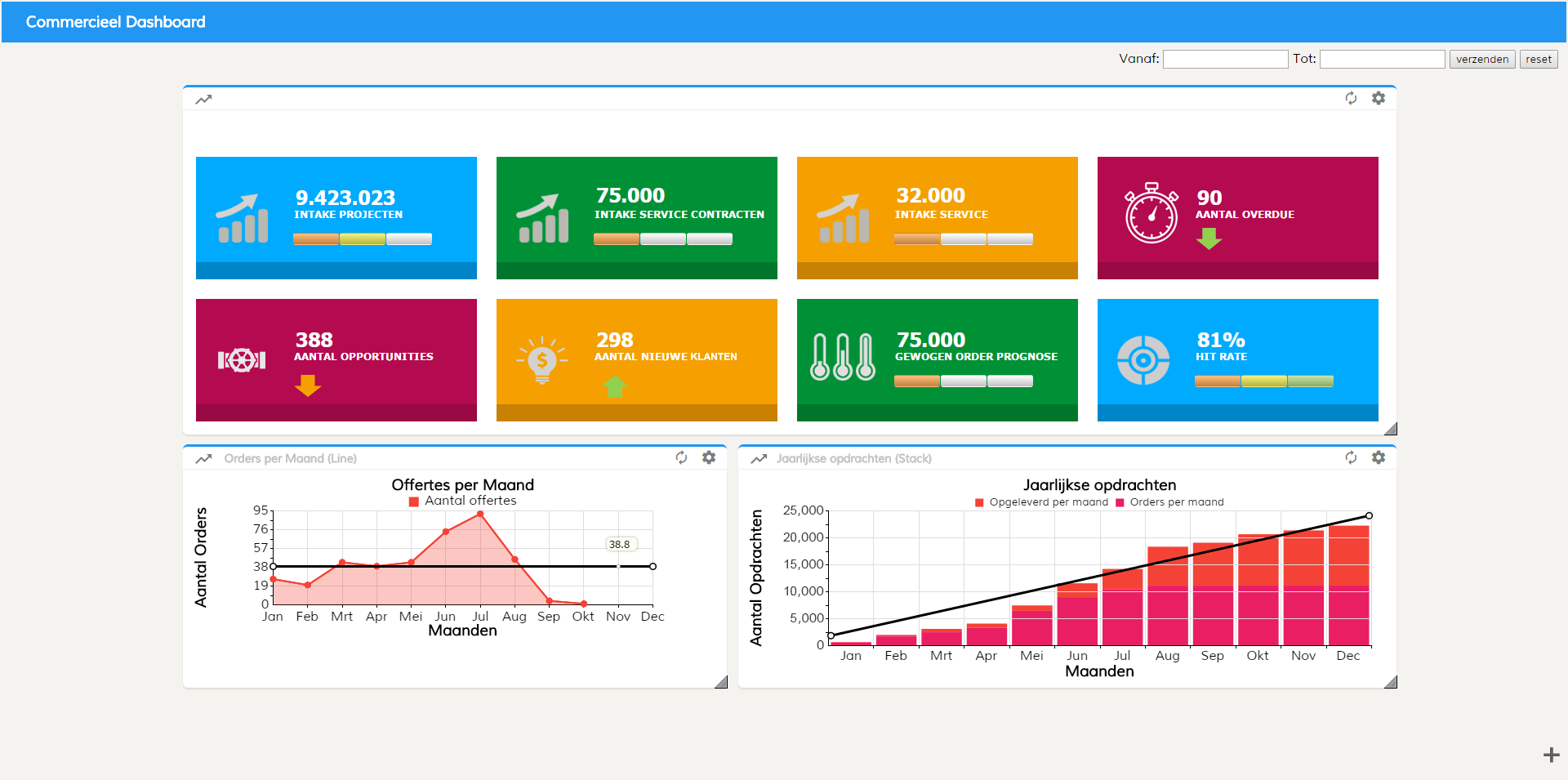Toggle Orders per maand legend series
The width and height of the screenshot is (1568, 780).
pos(1169,502)
